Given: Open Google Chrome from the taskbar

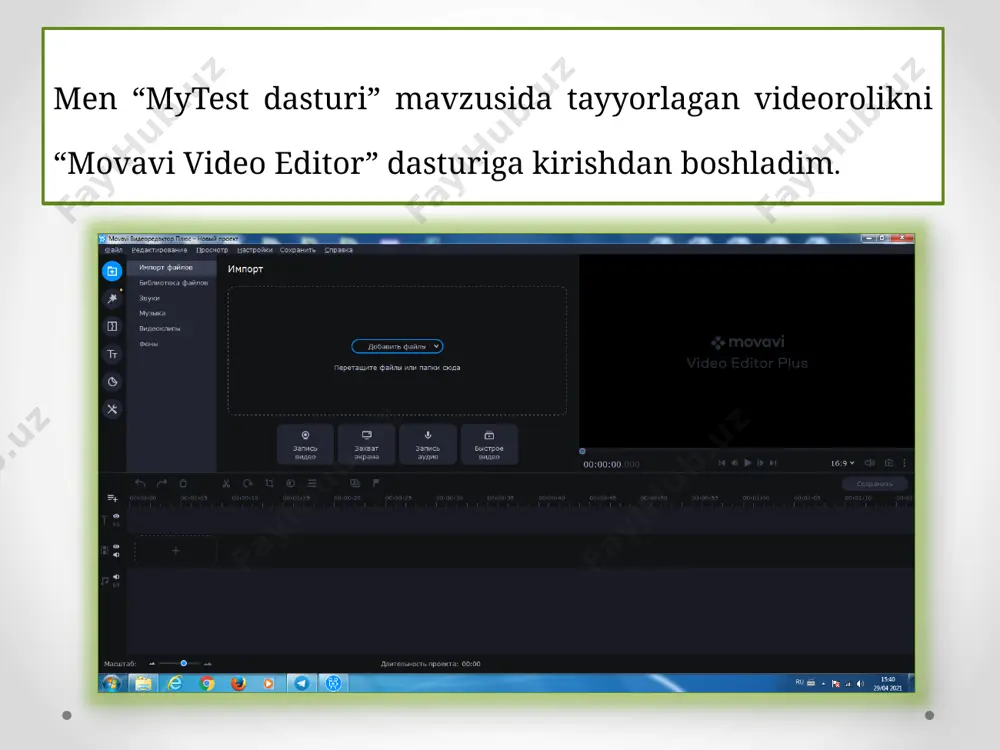Looking at the screenshot, I should pyautogui.click(x=206, y=684).
